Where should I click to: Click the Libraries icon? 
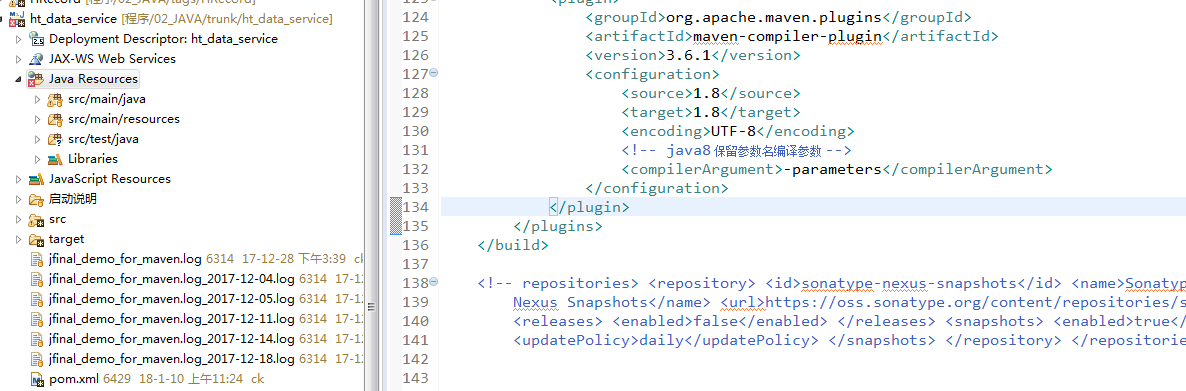[55, 159]
